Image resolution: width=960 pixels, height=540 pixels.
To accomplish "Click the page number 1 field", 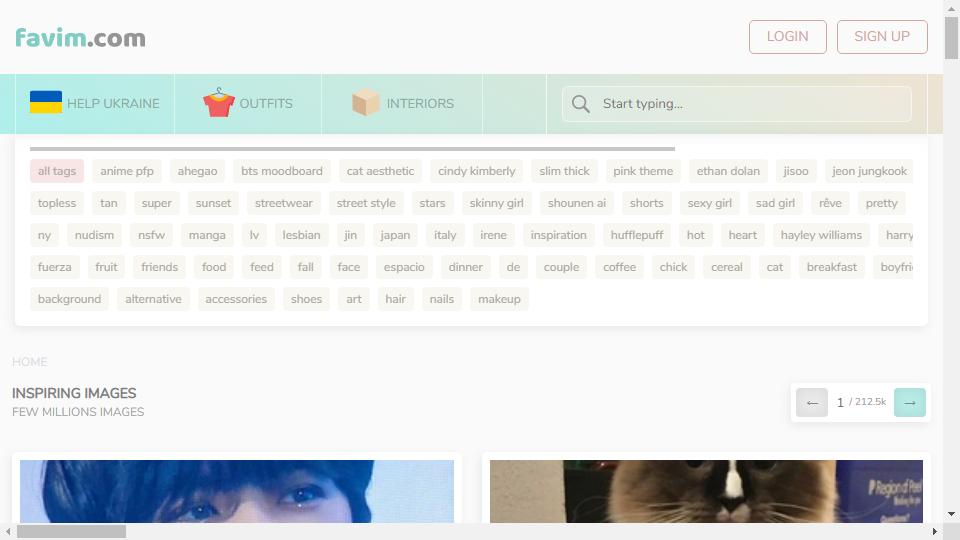I will pos(840,402).
